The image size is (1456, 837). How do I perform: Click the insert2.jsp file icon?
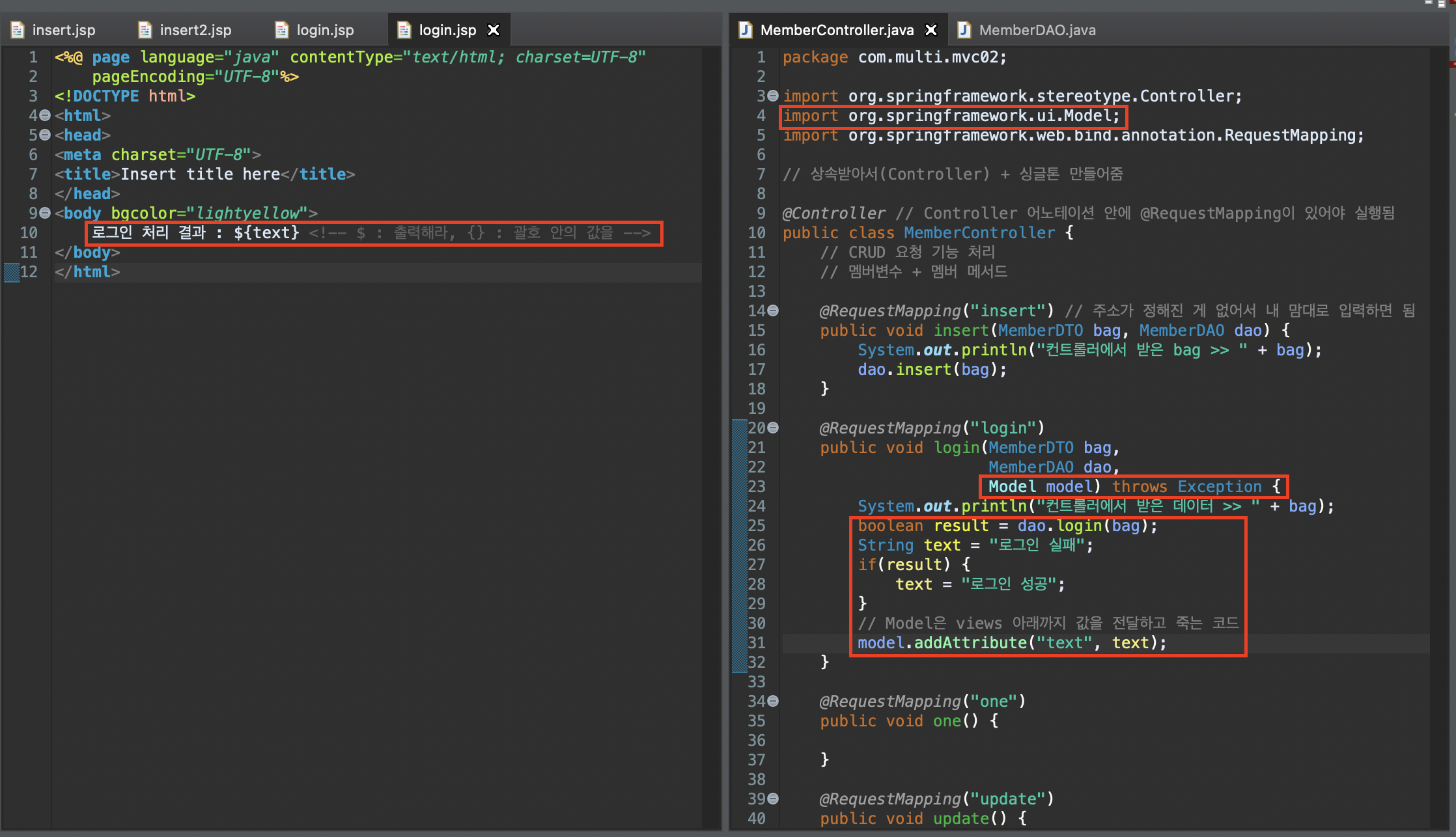coord(145,30)
